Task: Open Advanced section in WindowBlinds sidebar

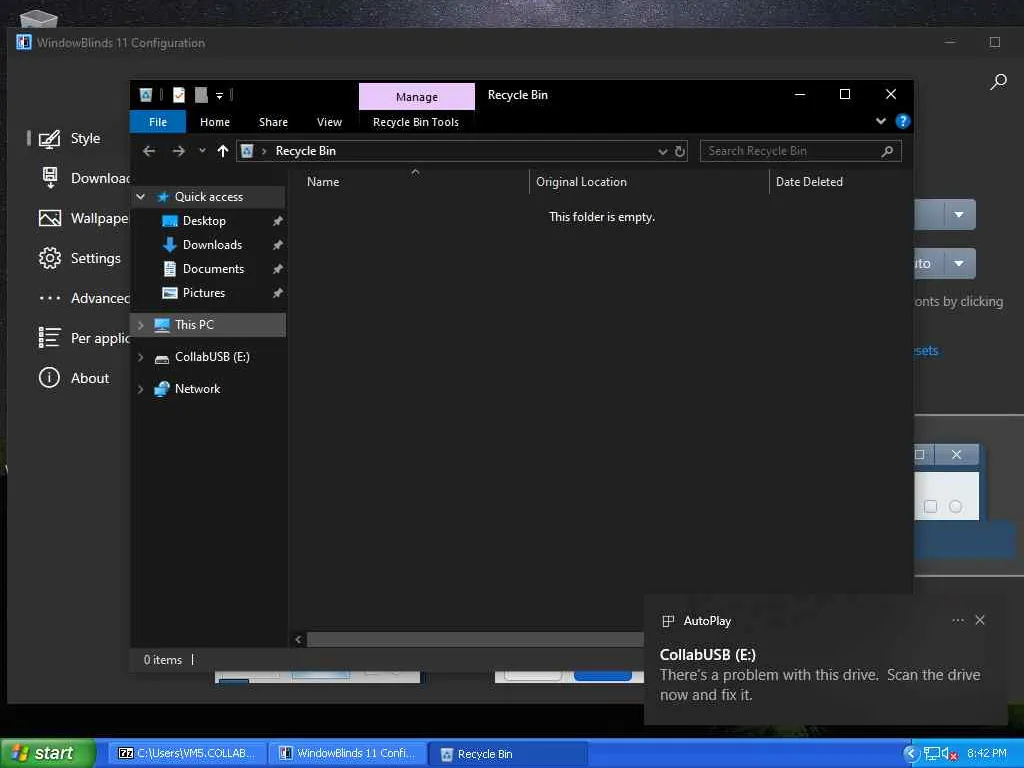Action: pyautogui.click(x=99, y=298)
